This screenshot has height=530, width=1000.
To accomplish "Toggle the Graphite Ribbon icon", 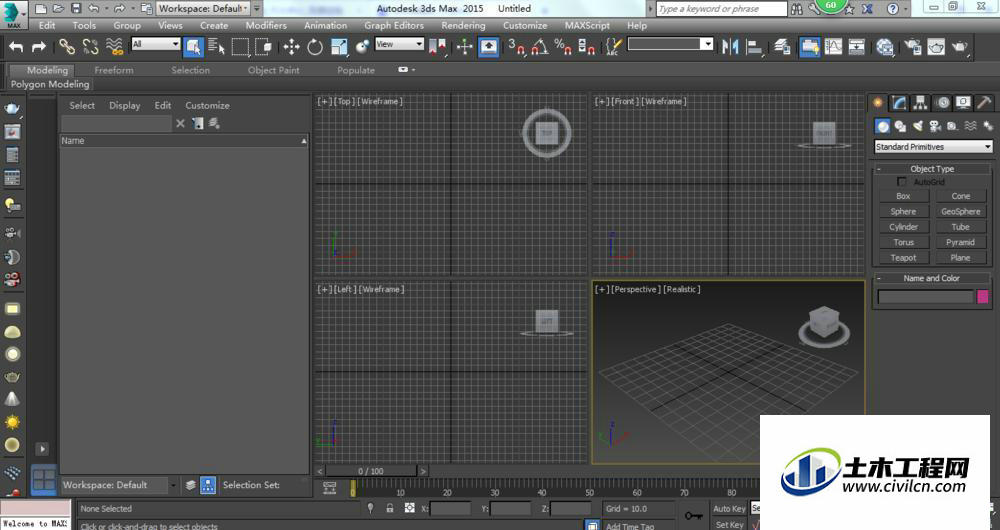I will 809,47.
